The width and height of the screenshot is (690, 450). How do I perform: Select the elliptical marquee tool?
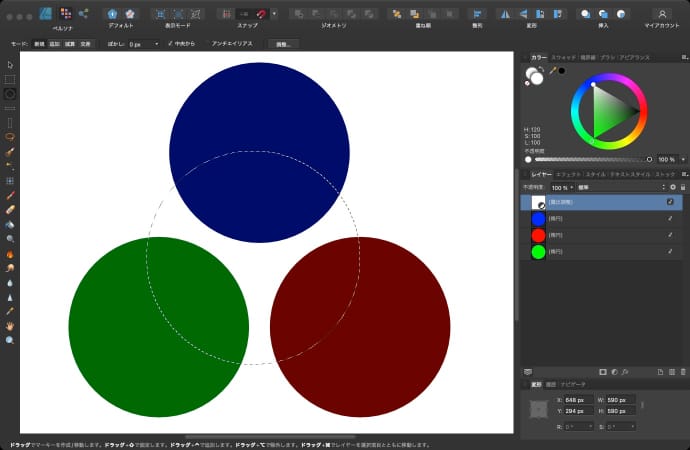click(x=10, y=93)
